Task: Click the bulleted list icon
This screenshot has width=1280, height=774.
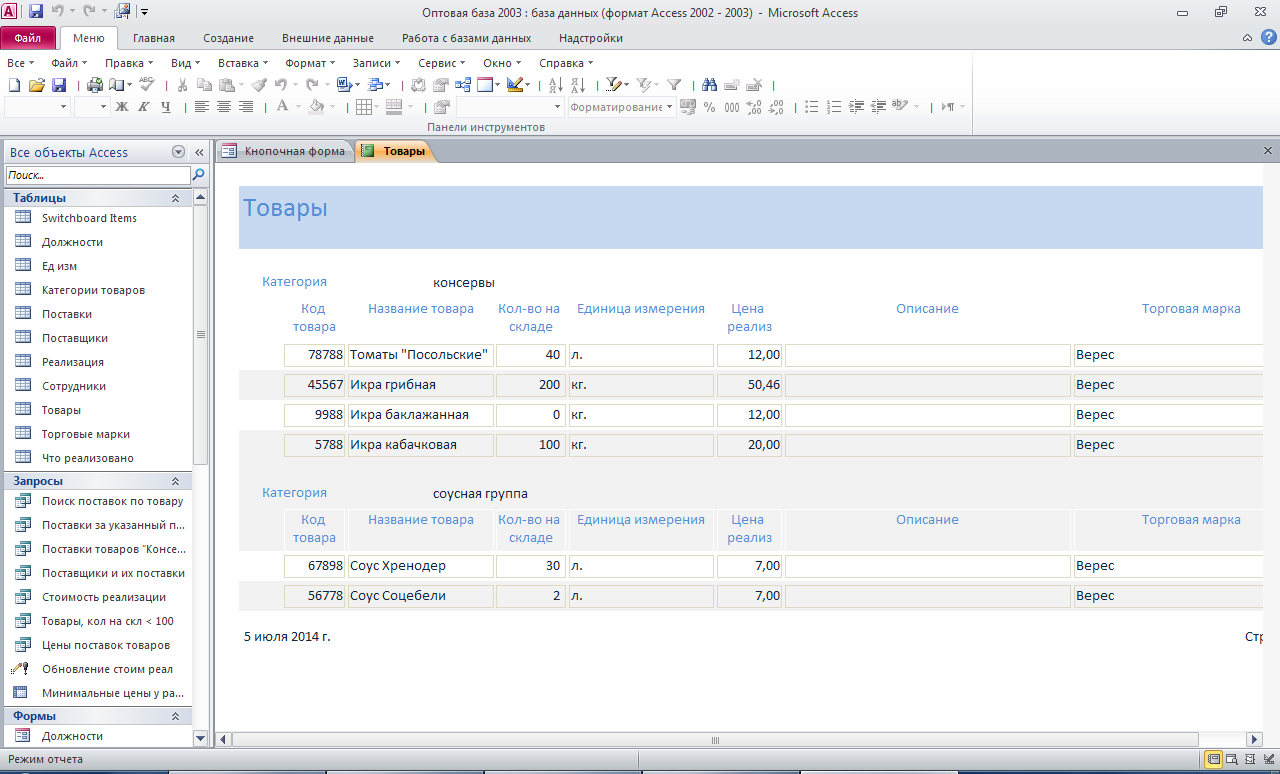Action: (811, 107)
